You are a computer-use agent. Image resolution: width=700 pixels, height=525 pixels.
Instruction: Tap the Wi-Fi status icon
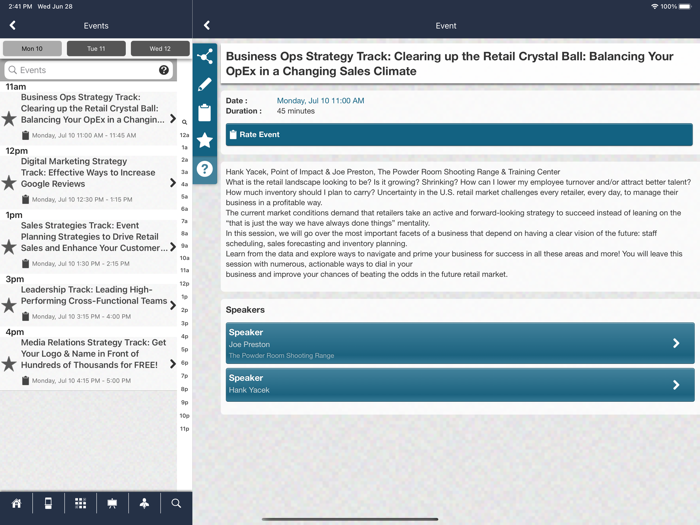[654, 6]
